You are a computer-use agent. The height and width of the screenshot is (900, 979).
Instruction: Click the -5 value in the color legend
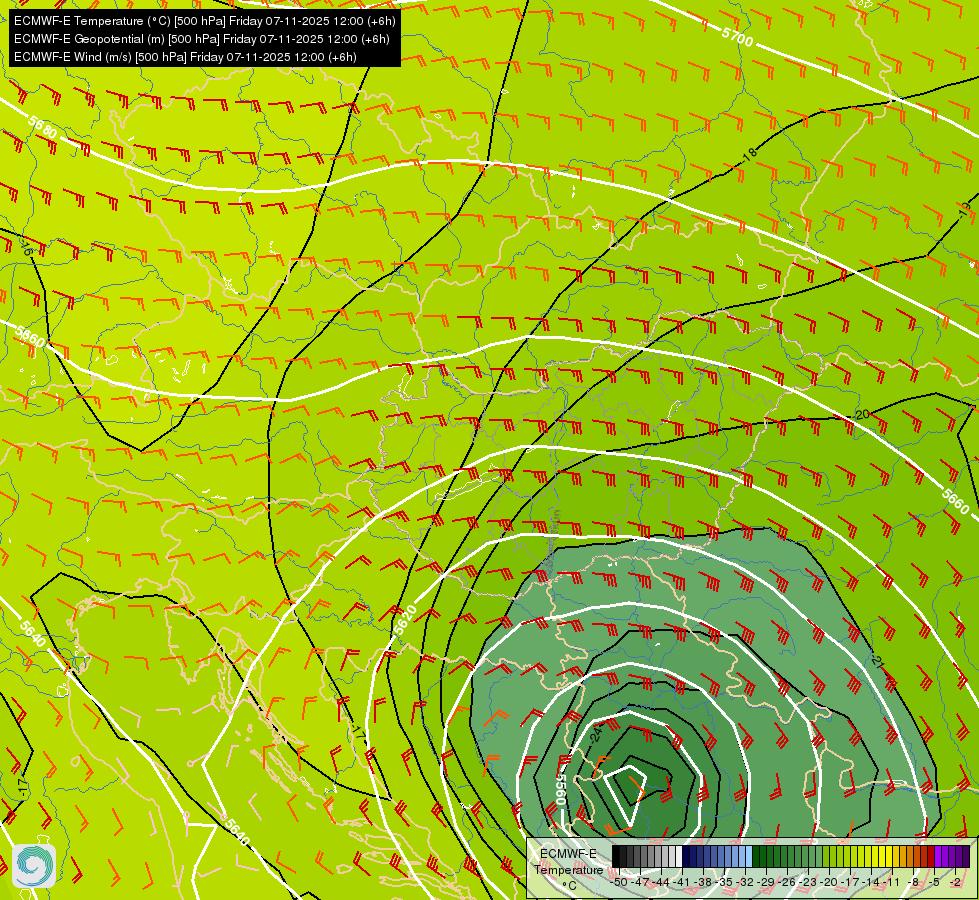coord(934,882)
